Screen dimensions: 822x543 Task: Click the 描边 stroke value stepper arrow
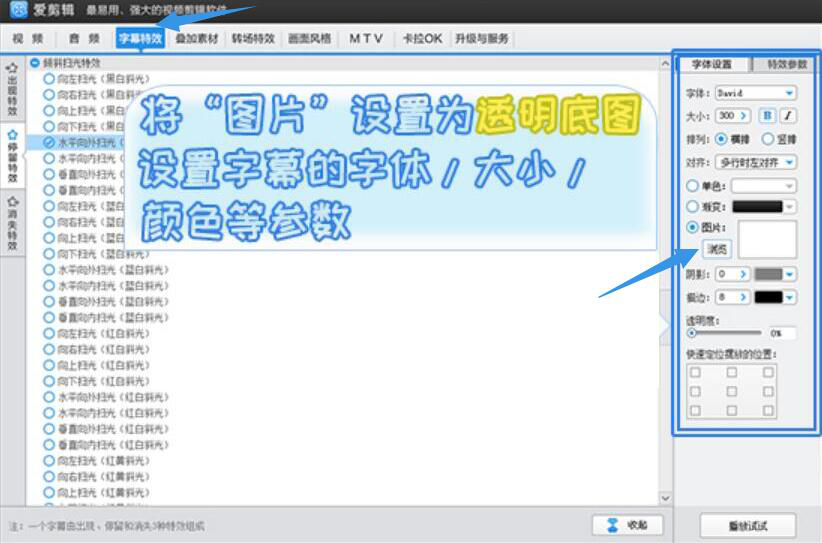click(x=743, y=297)
